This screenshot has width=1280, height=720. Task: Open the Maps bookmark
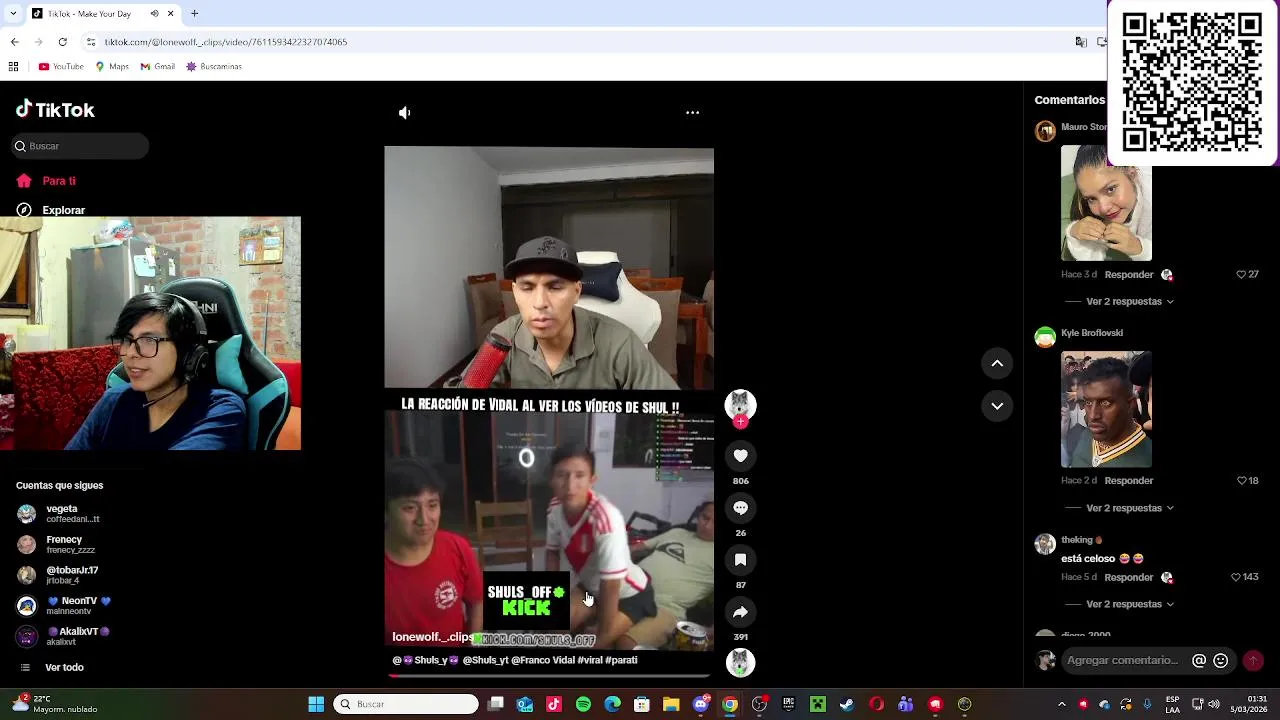coord(112,67)
